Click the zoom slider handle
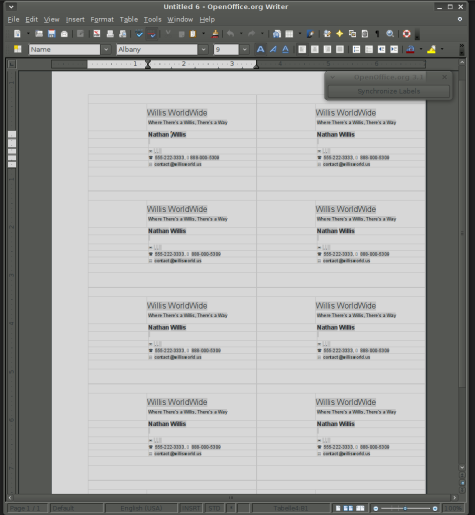 click(x=405, y=508)
